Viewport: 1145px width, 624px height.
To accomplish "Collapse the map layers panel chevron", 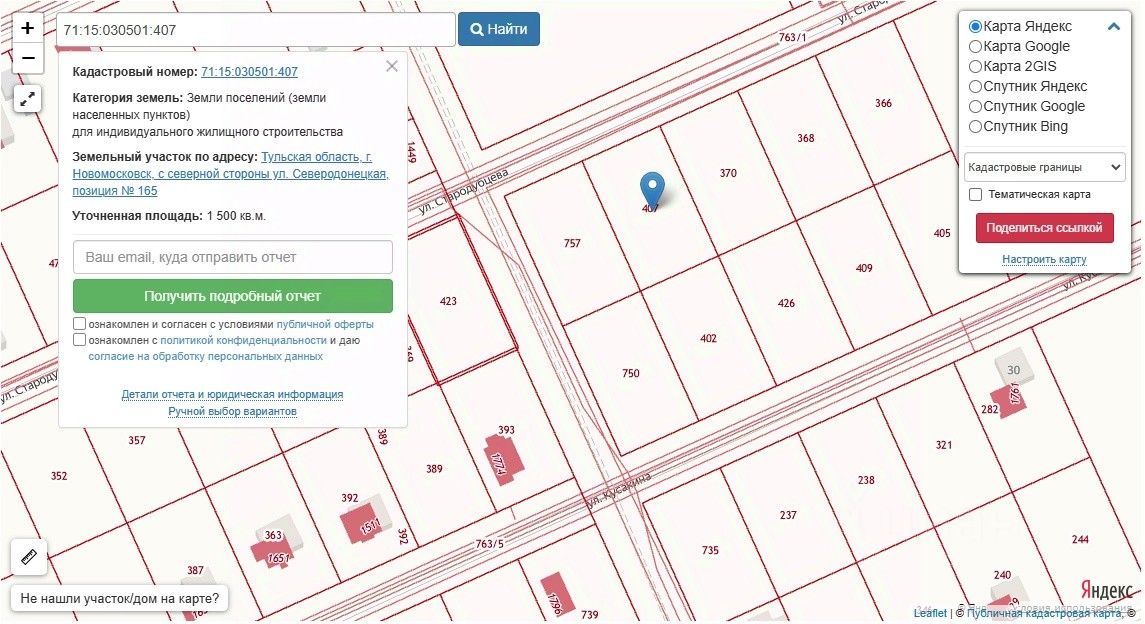I will click(x=1114, y=27).
